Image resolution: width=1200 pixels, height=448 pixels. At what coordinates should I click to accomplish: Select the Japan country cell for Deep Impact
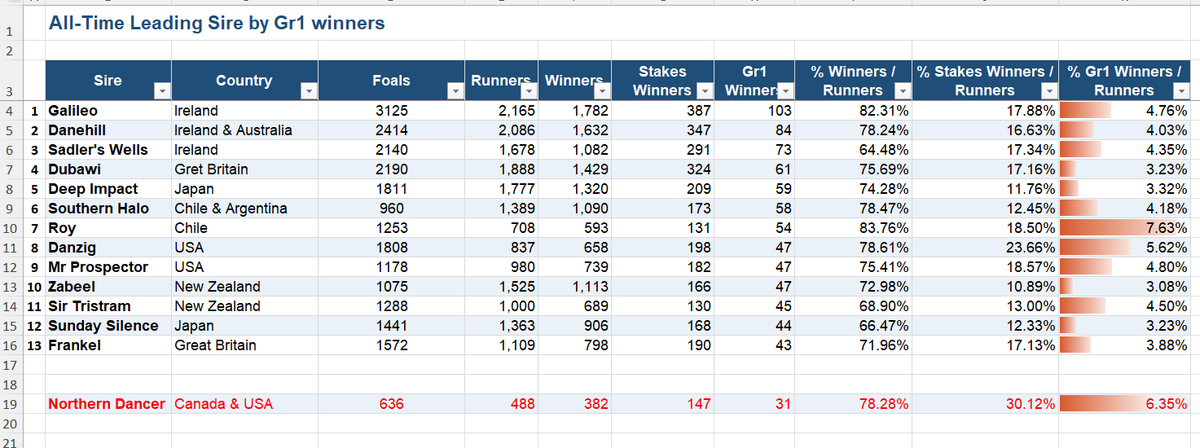(x=245, y=189)
